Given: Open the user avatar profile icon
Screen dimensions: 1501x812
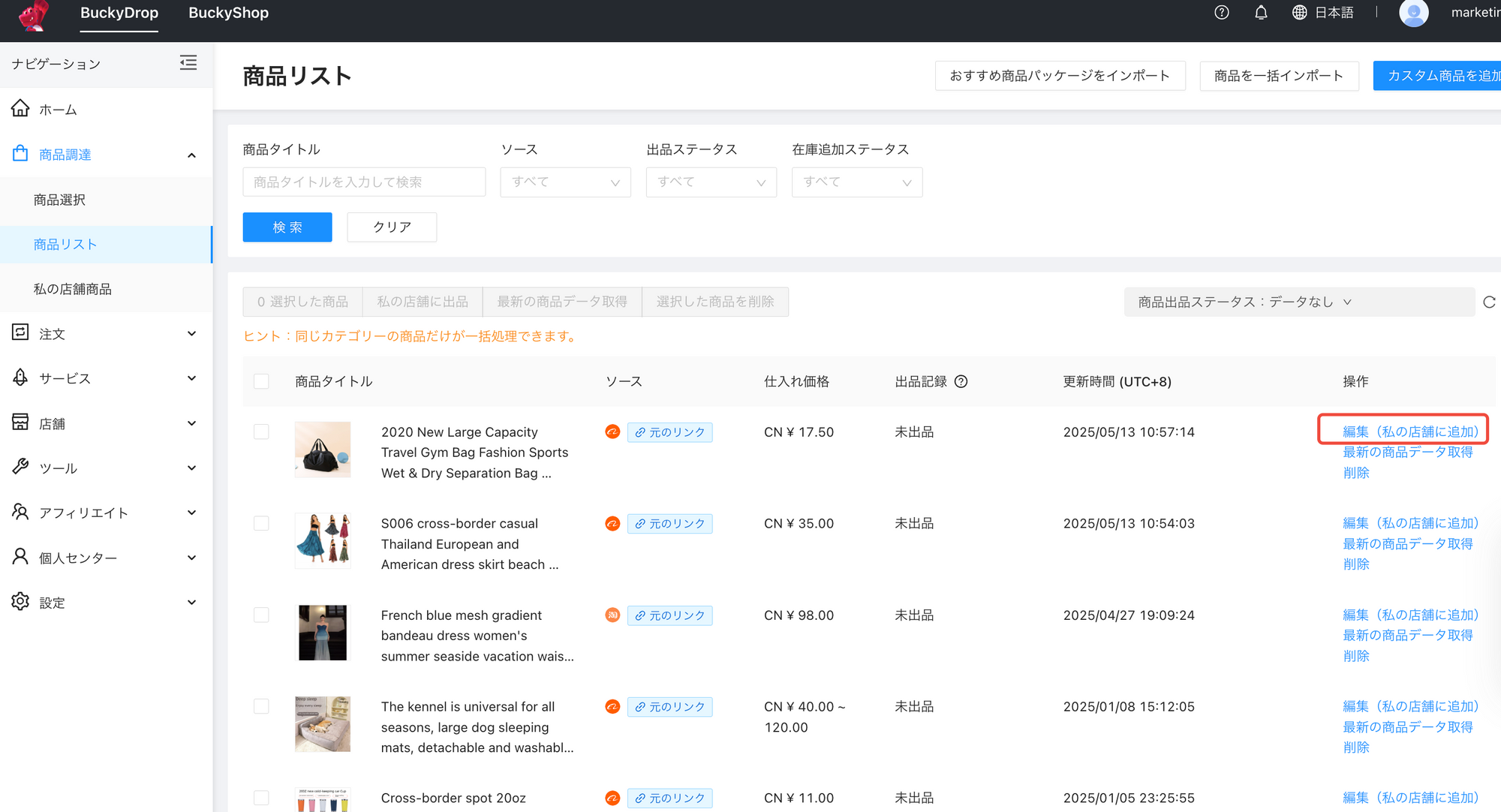Looking at the screenshot, I should point(1414,13).
